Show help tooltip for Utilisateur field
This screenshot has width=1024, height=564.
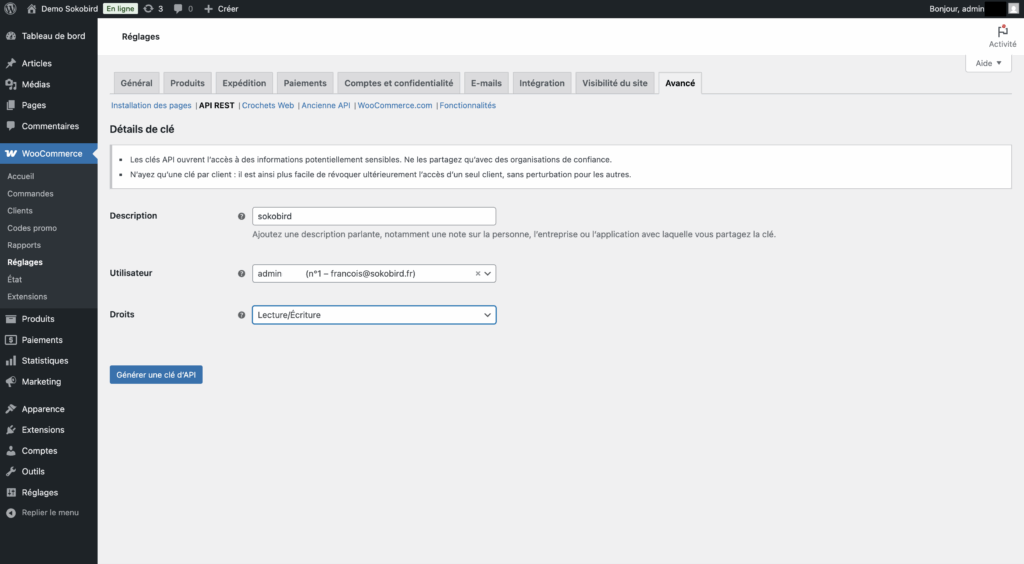tap(242, 274)
